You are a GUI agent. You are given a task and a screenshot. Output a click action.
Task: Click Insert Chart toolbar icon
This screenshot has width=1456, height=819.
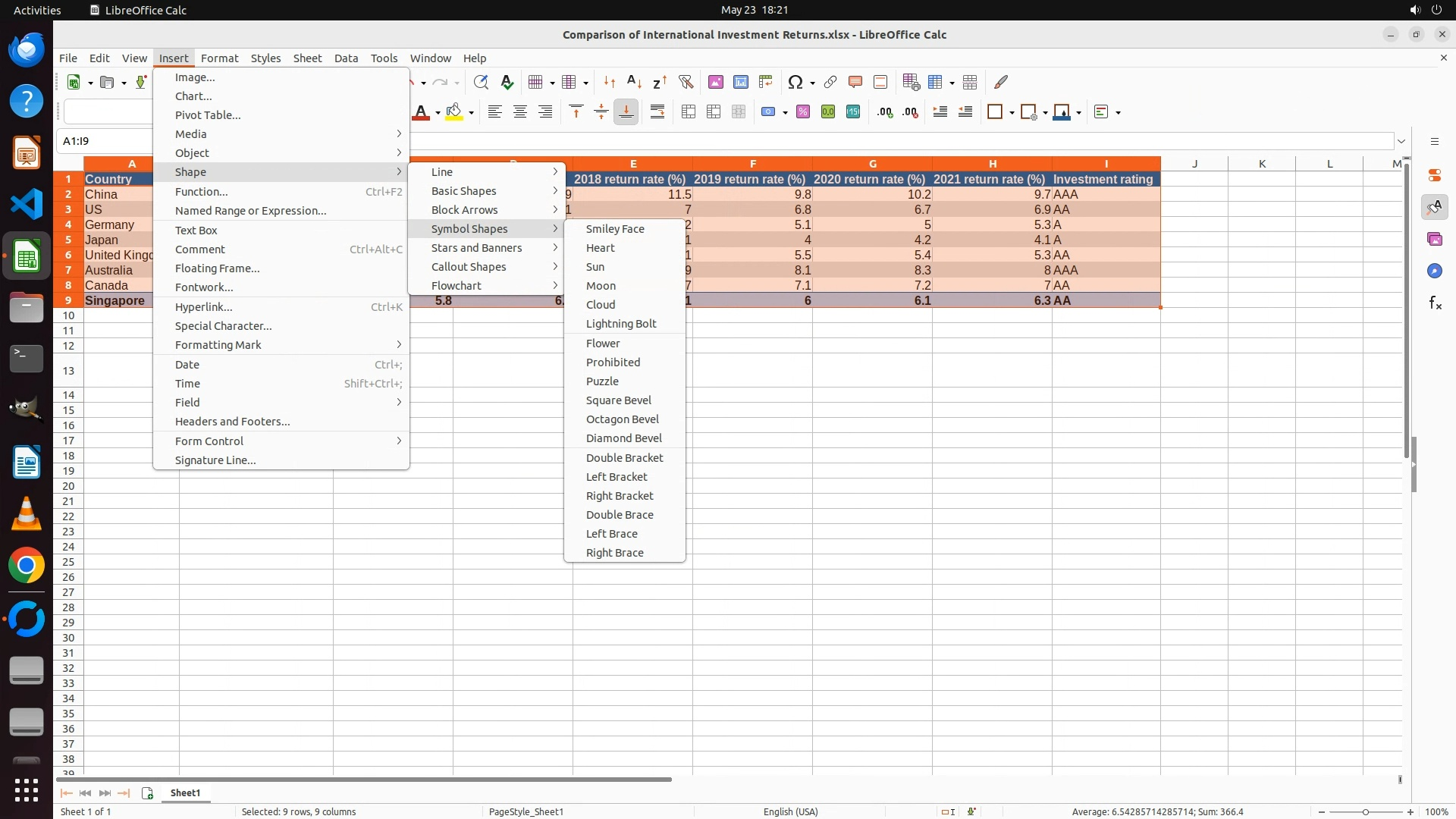pyautogui.click(x=741, y=82)
